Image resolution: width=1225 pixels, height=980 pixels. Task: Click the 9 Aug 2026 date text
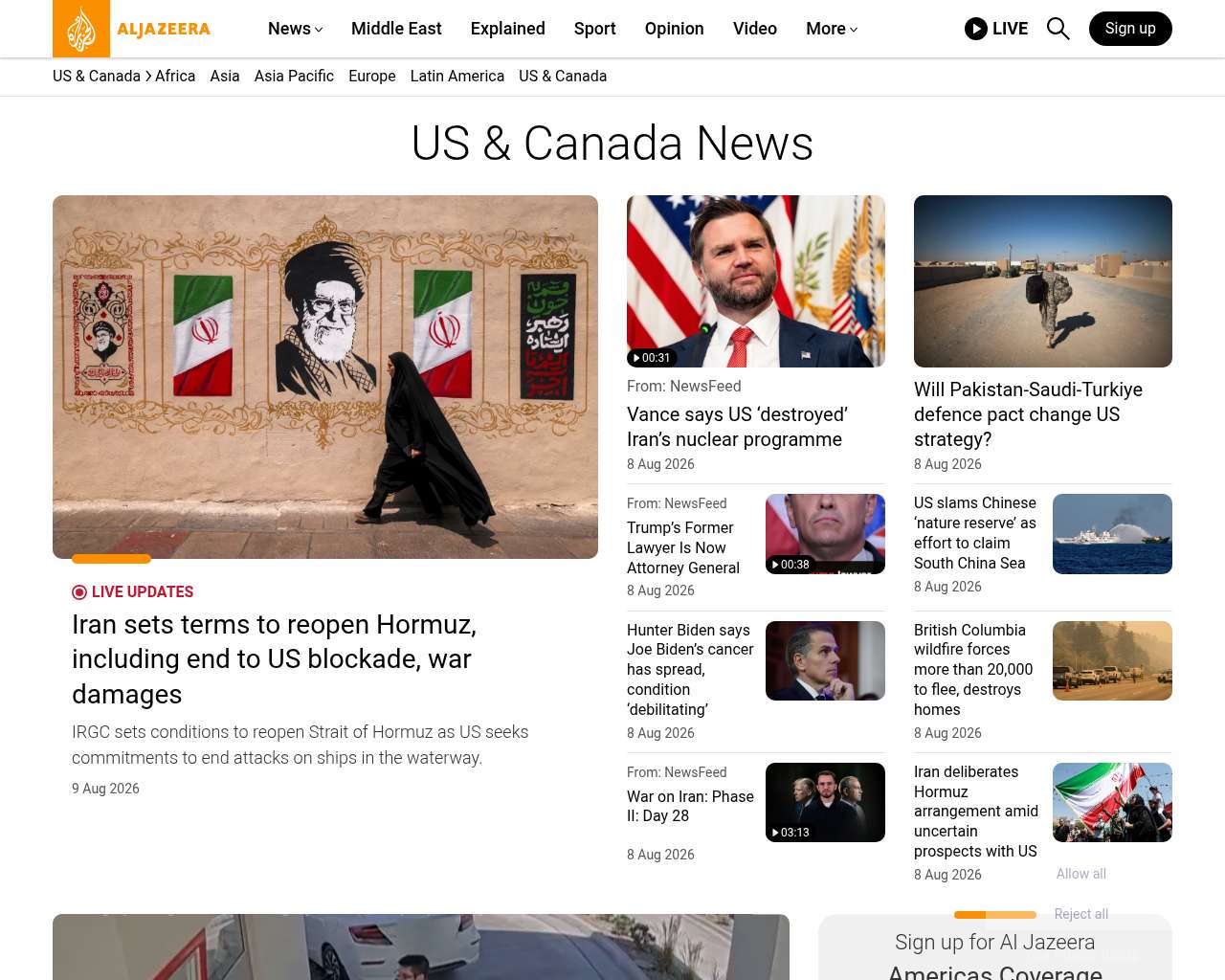(x=105, y=789)
